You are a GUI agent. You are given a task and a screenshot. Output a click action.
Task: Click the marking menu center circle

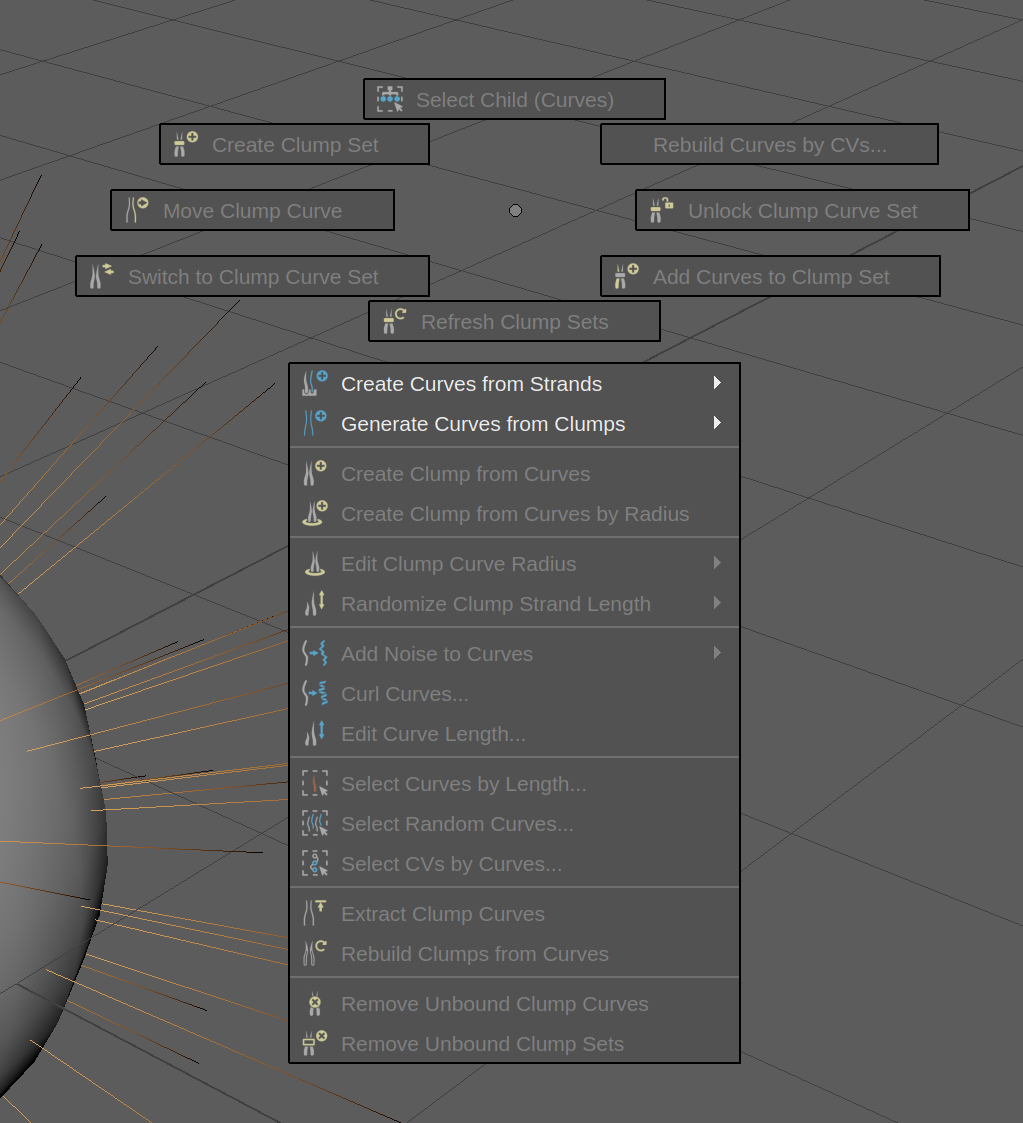coord(515,210)
